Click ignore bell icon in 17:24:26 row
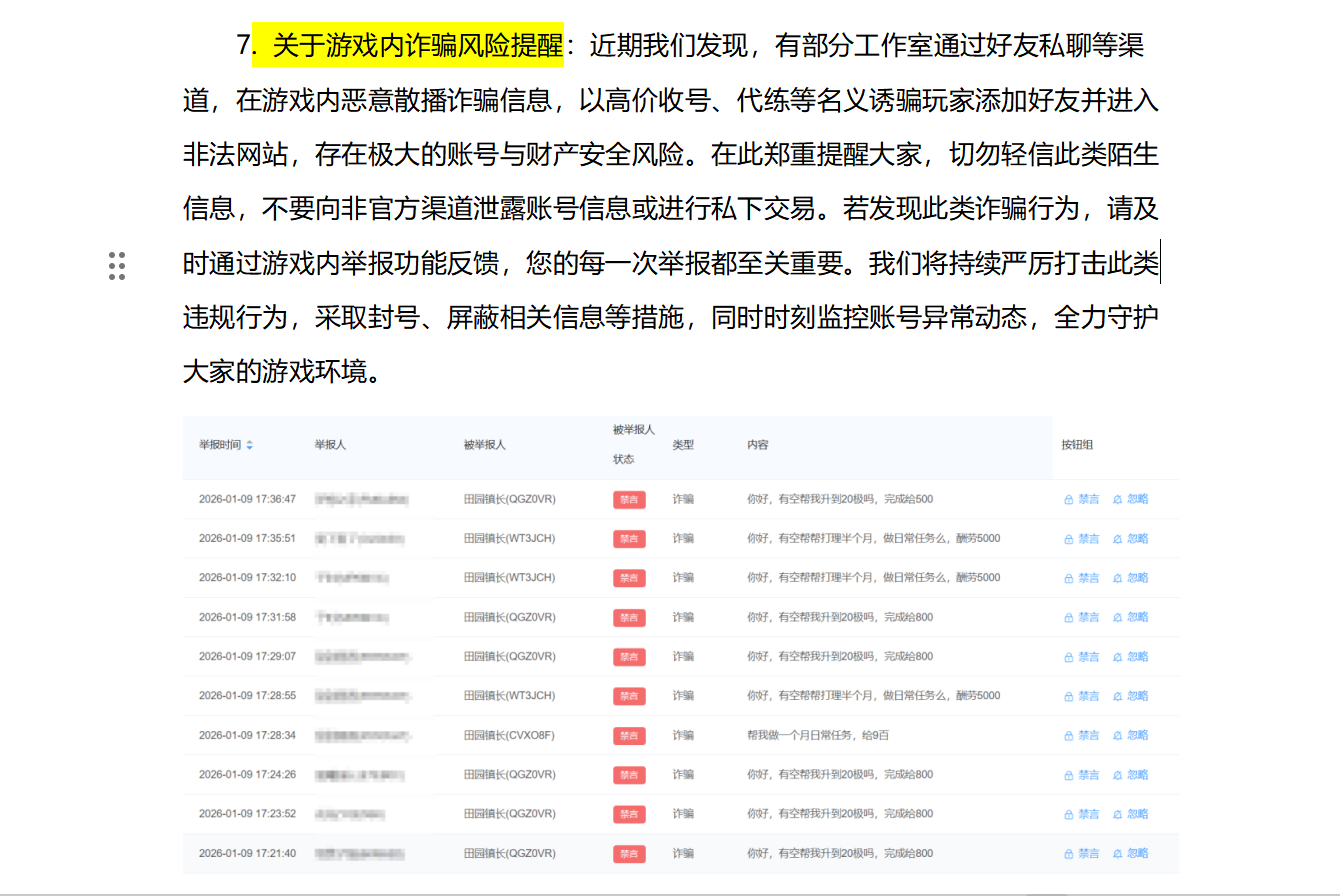This screenshot has width=1340, height=896. [1118, 775]
